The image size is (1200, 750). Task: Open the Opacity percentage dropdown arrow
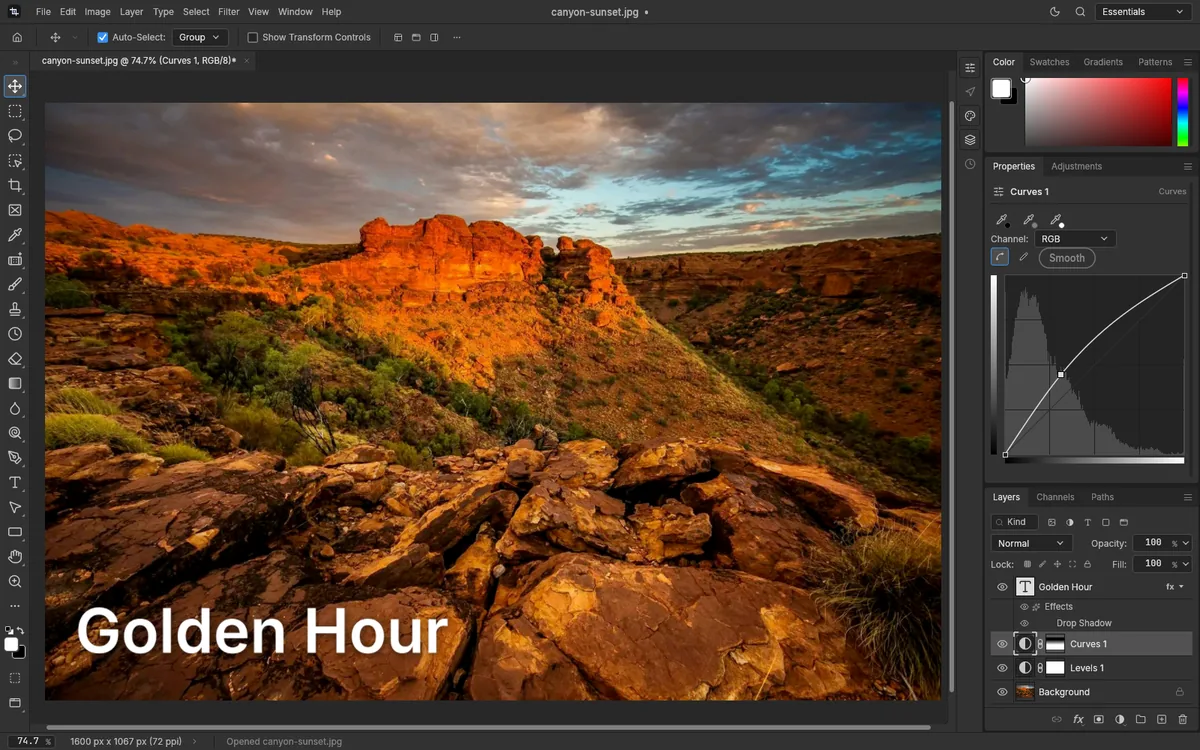pyautogui.click(x=1186, y=543)
